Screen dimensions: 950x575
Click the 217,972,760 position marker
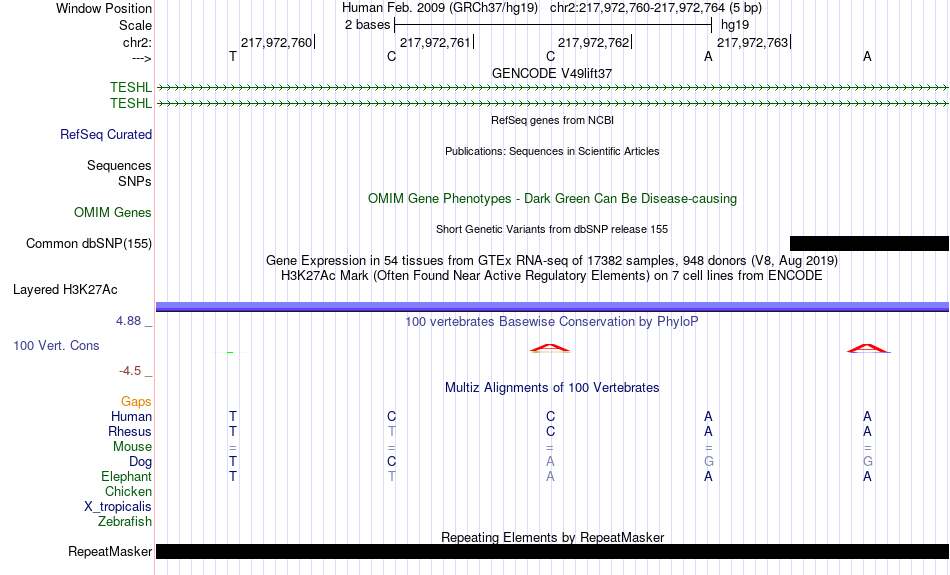coord(276,42)
